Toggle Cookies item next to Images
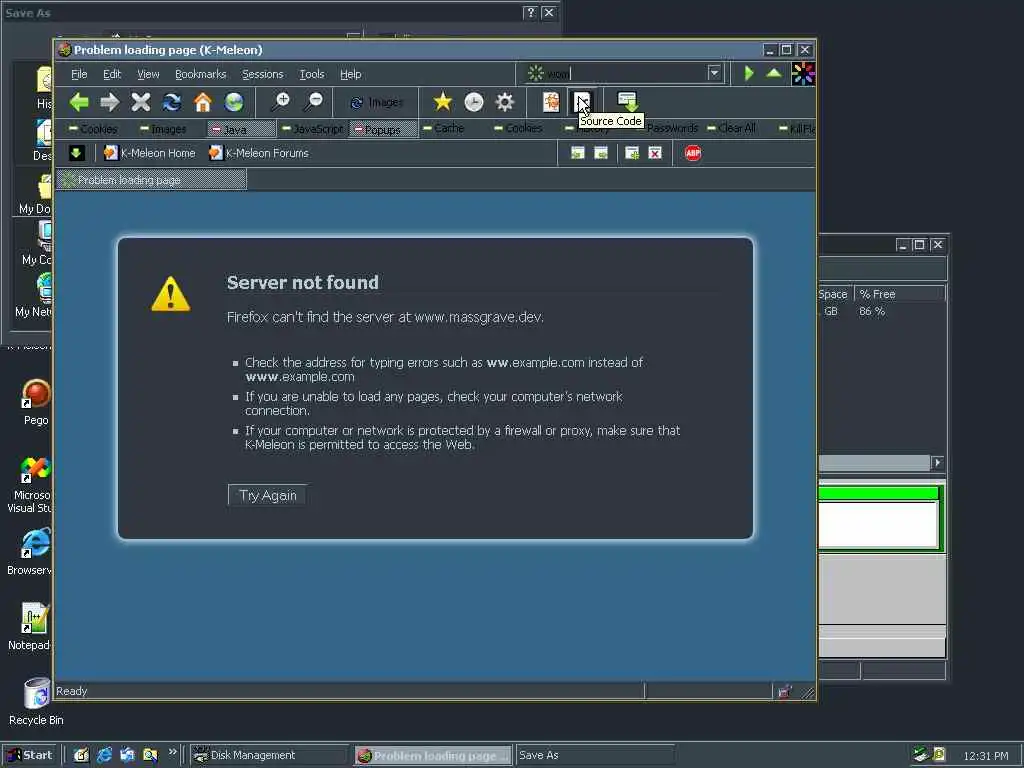This screenshot has height=768, width=1024. (x=93, y=129)
